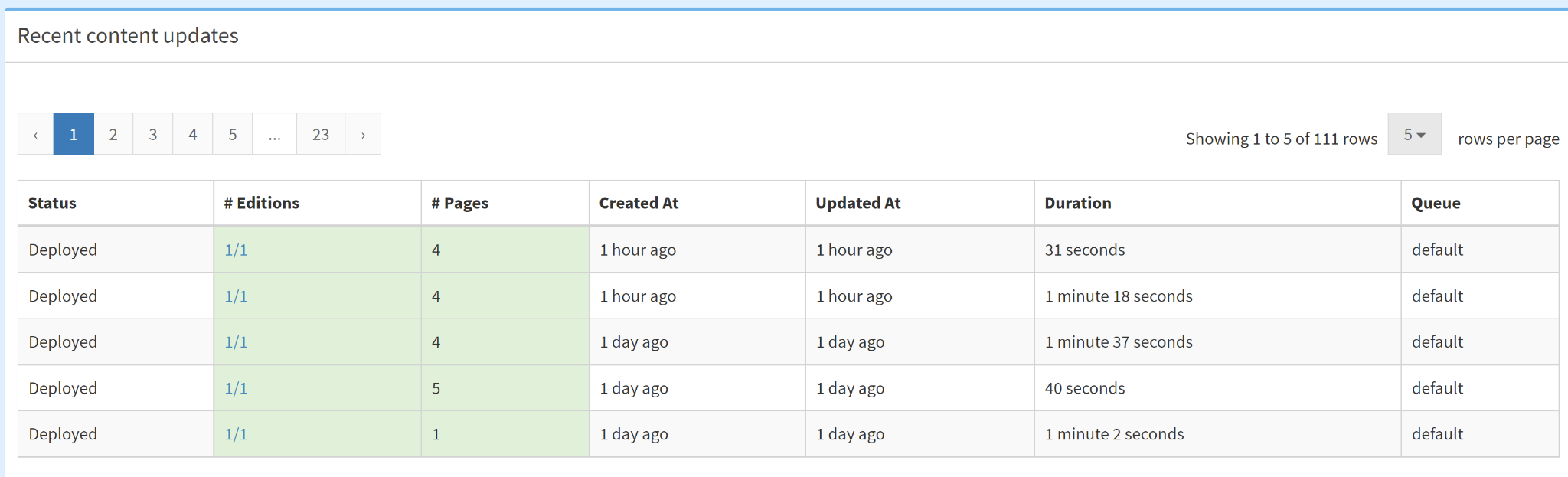Jump to last page 23
This screenshot has width=1568, height=477.
(x=321, y=134)
